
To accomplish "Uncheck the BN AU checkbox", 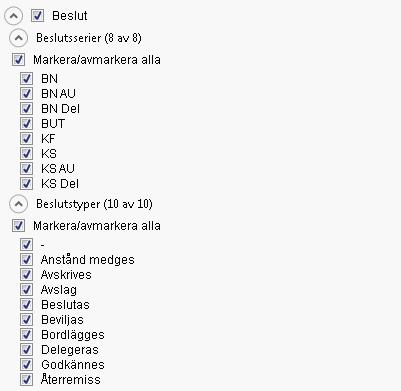I will pyautogui.click(x=26, y=94).
